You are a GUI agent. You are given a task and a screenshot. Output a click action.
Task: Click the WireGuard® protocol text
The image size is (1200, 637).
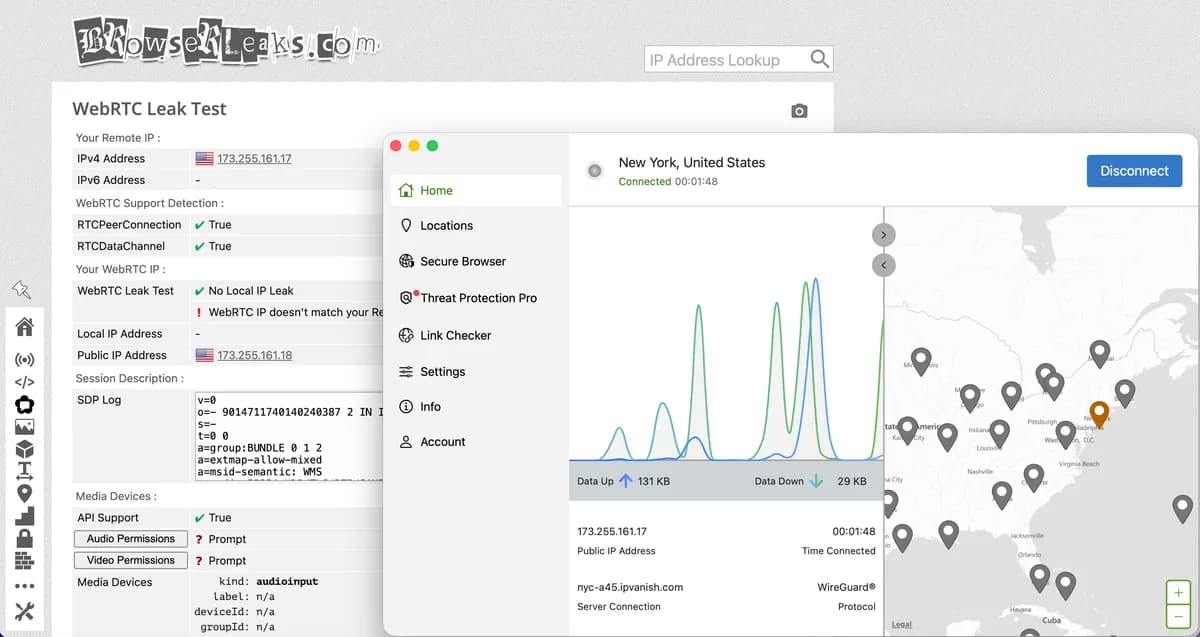[846, 587]
